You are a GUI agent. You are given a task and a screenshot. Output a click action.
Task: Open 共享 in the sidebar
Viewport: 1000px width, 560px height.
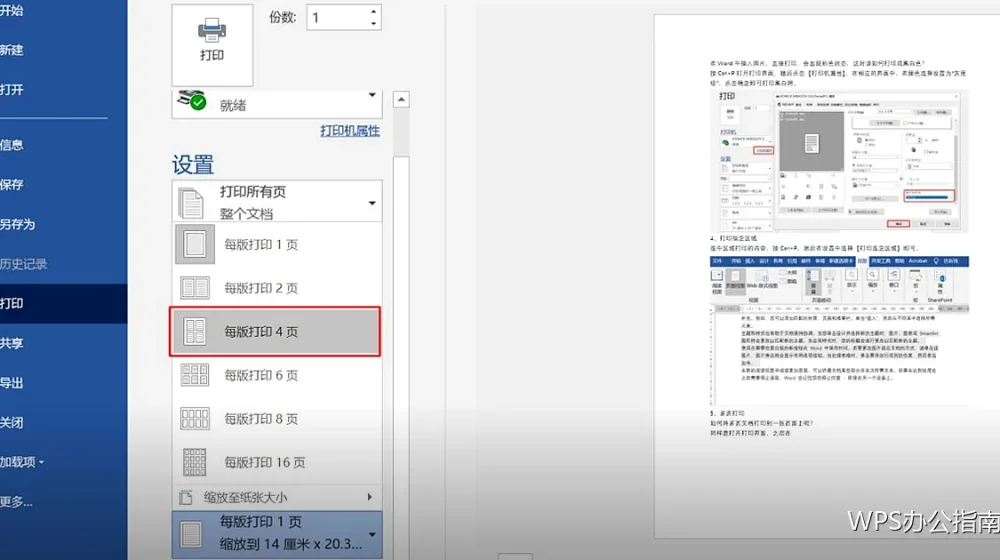pyautogui.click(x=11, y=343)
